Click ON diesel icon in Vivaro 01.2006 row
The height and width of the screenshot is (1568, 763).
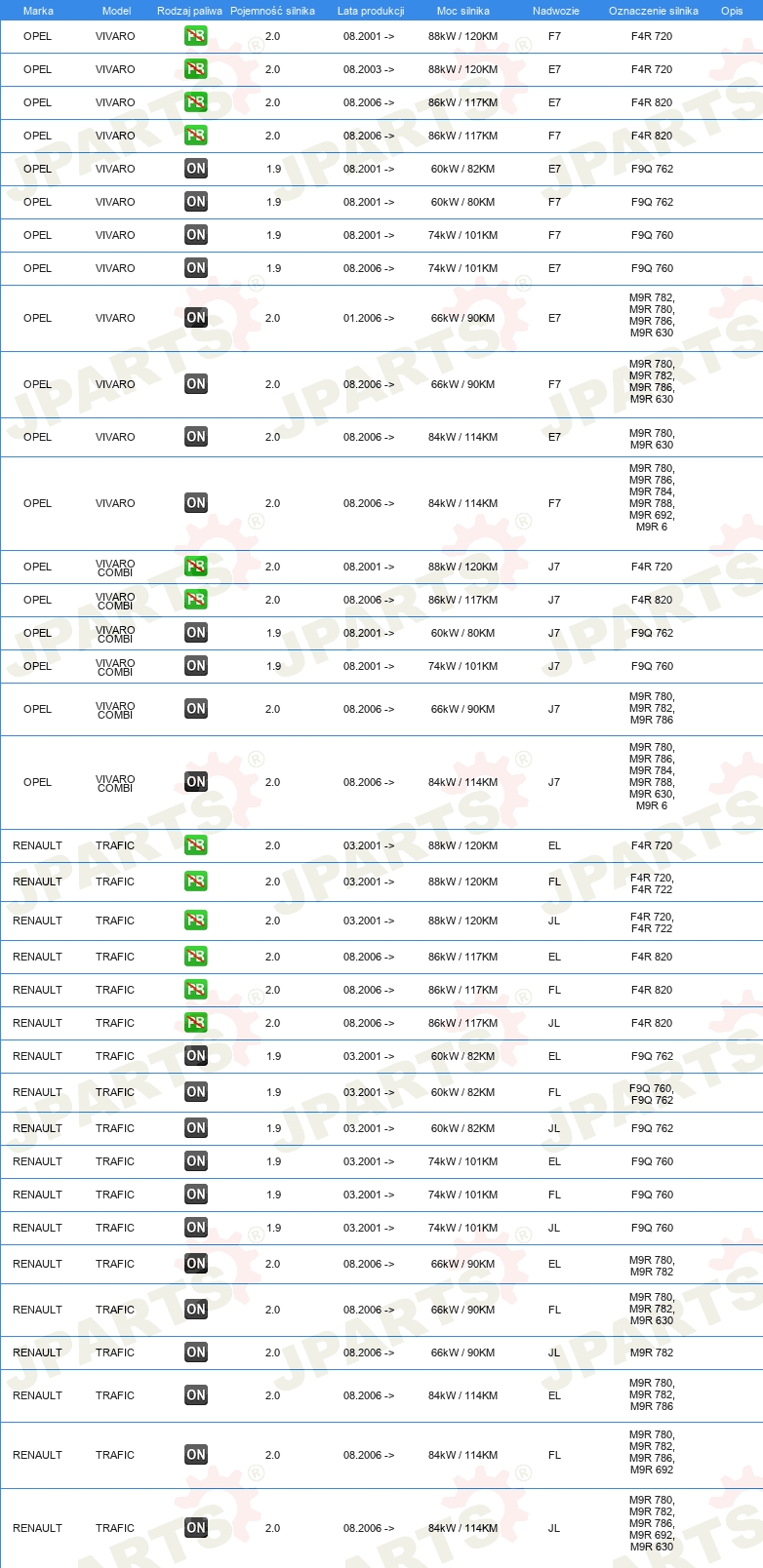[x=196, y=318]
